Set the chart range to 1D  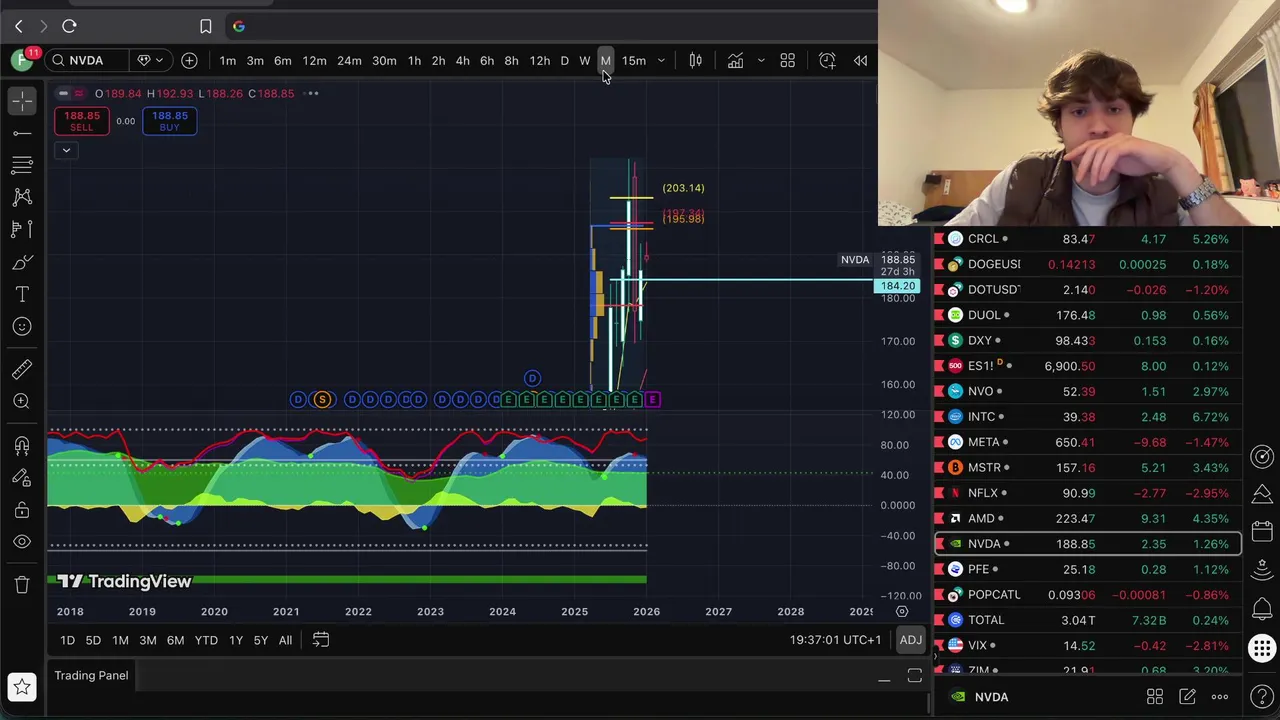(67, 640)
